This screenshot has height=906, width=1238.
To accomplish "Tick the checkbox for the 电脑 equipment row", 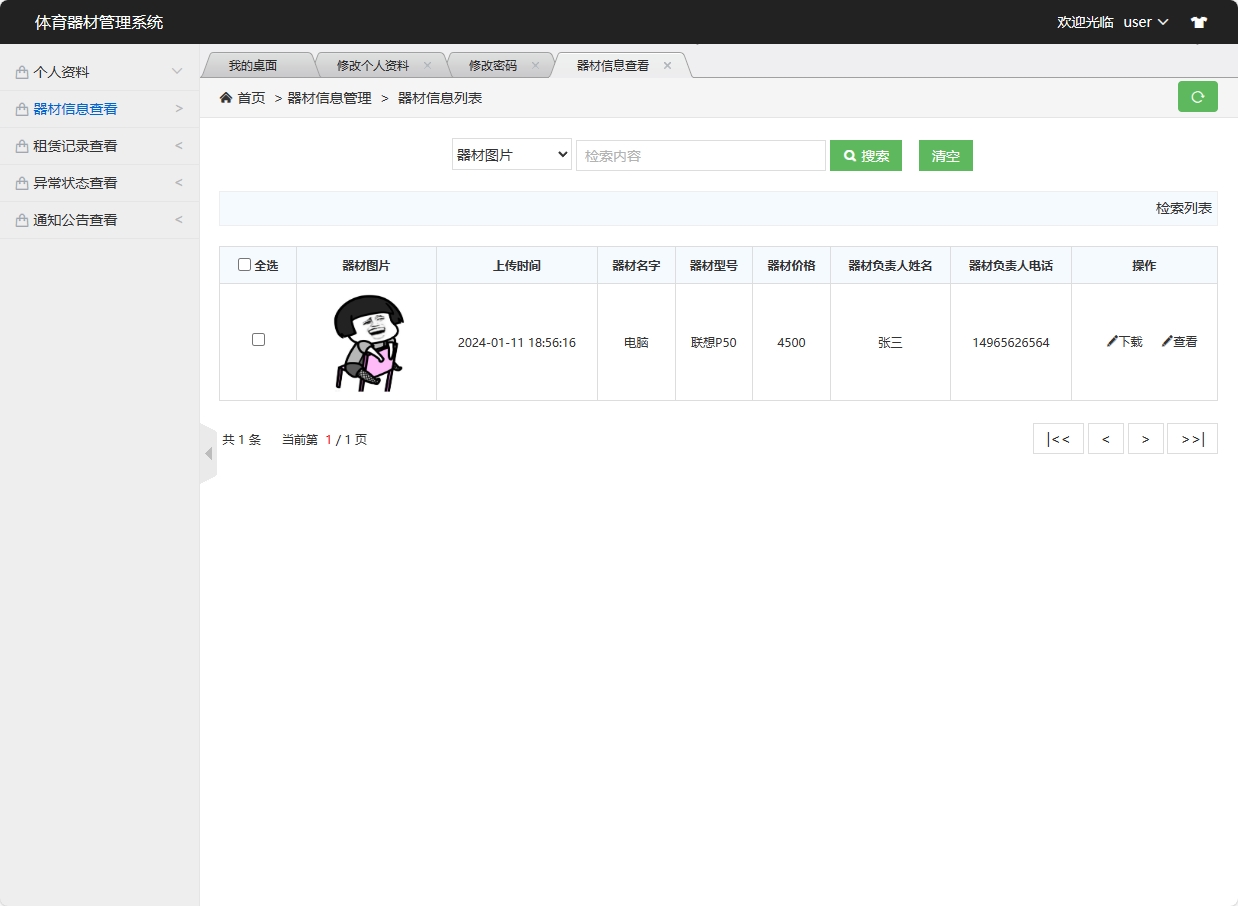I will click(x=258, y=339).
